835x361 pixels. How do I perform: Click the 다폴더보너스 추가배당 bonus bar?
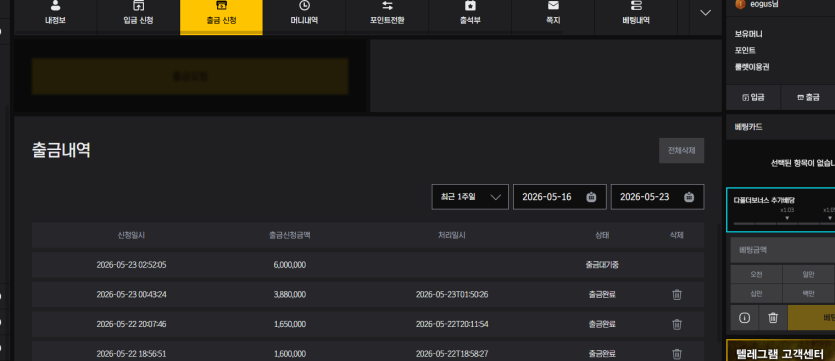(781, 210)
